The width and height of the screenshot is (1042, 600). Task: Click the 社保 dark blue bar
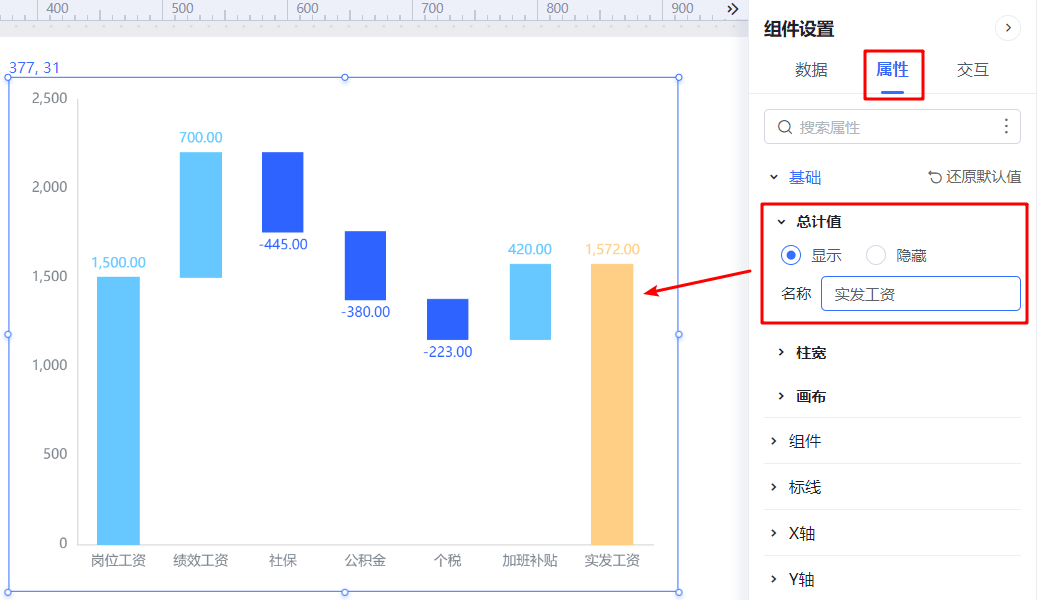282,192
